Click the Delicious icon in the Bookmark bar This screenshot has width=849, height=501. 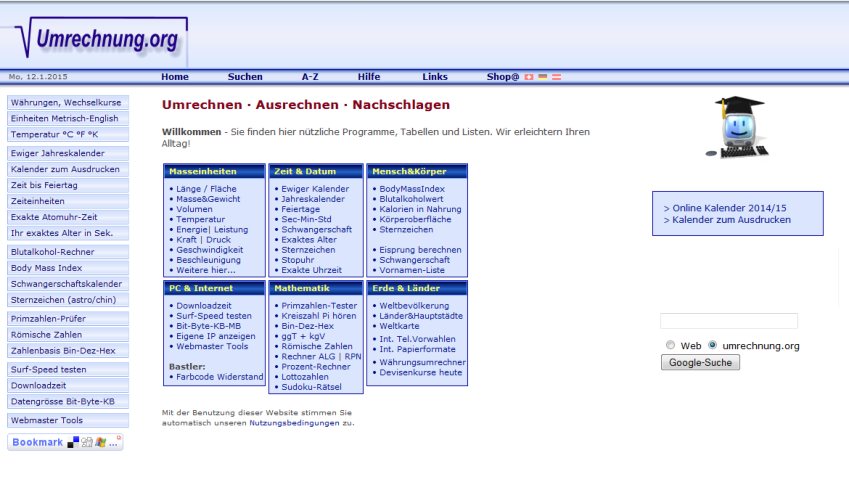tap(73, 442)
